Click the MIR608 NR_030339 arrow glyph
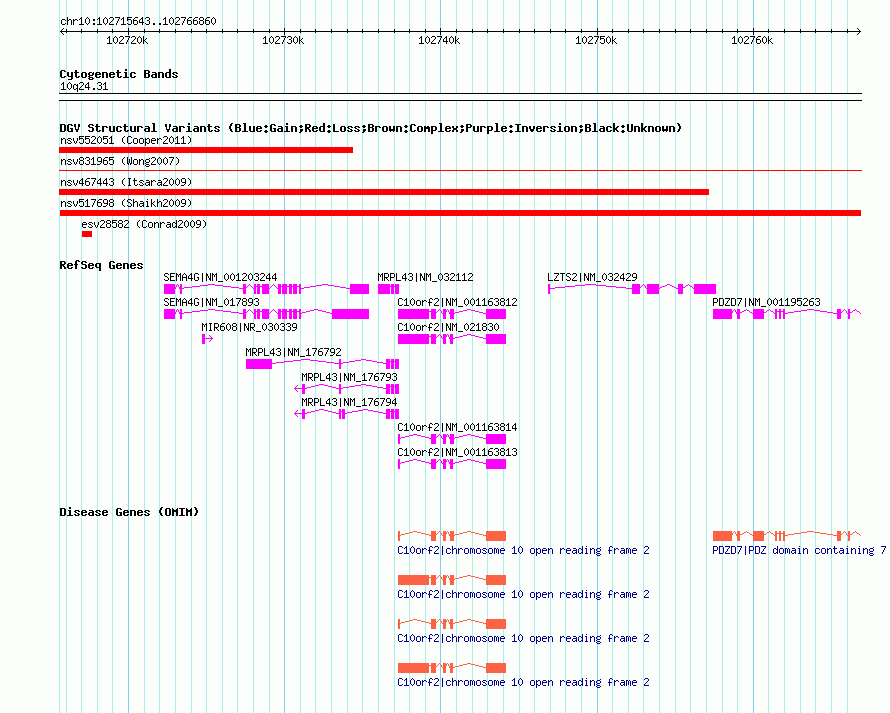The height and width of the screenshot is (713, 890). 207,339
